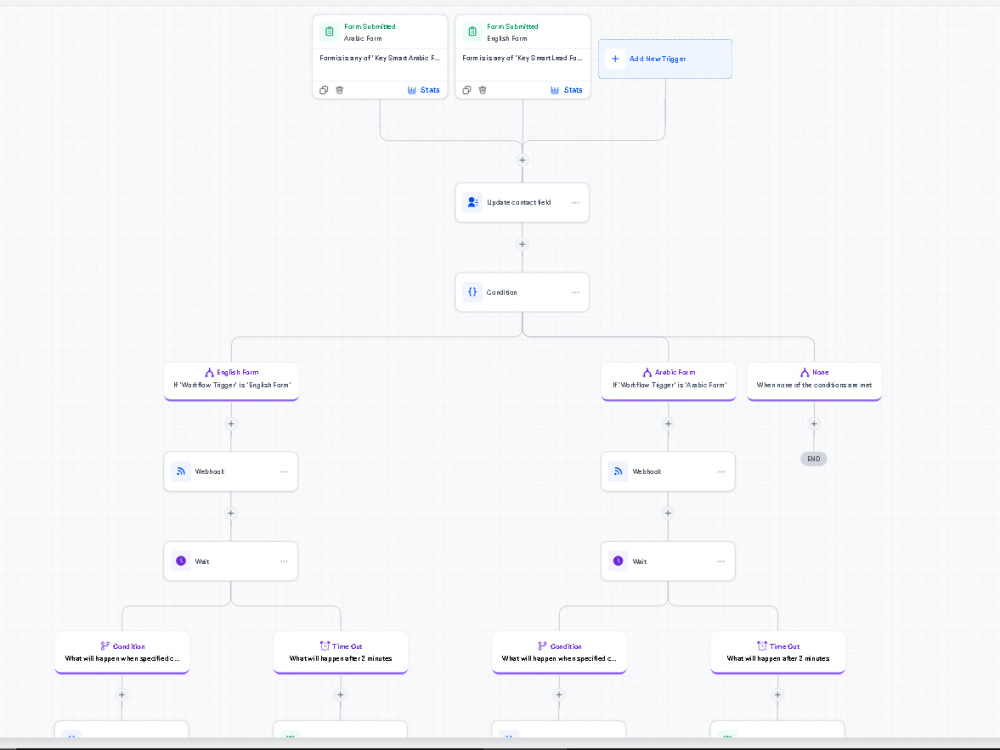Select Time Out branch under English Wait
1000x750 pixels.
(x=341, y=652)
